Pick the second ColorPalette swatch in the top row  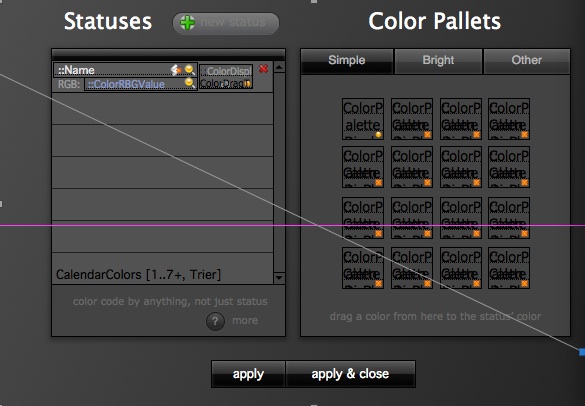click(x=412, y=119)
